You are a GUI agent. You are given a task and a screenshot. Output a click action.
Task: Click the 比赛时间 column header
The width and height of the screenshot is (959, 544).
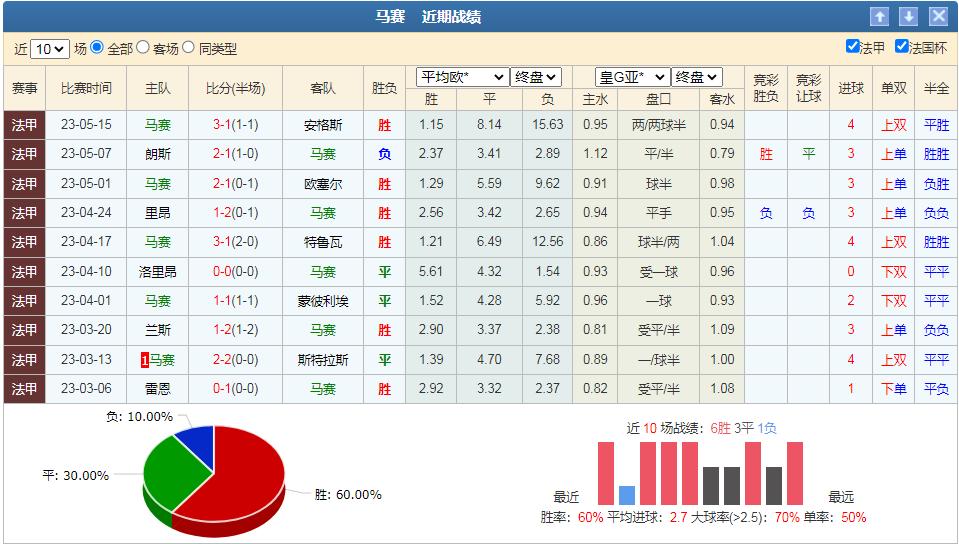pos(86,88)
